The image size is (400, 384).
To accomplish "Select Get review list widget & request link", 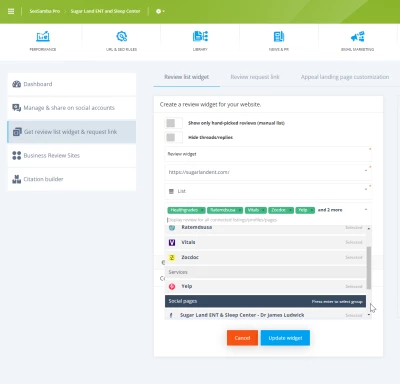I will [72, 132].
